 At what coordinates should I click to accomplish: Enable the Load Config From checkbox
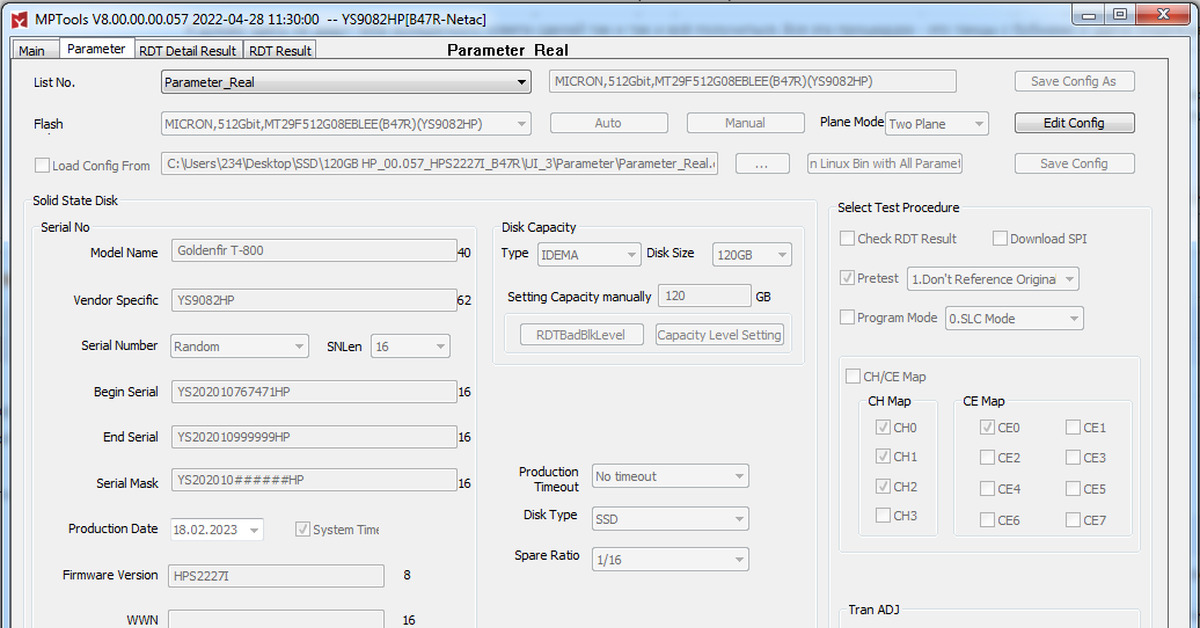(x=42, y=166)
